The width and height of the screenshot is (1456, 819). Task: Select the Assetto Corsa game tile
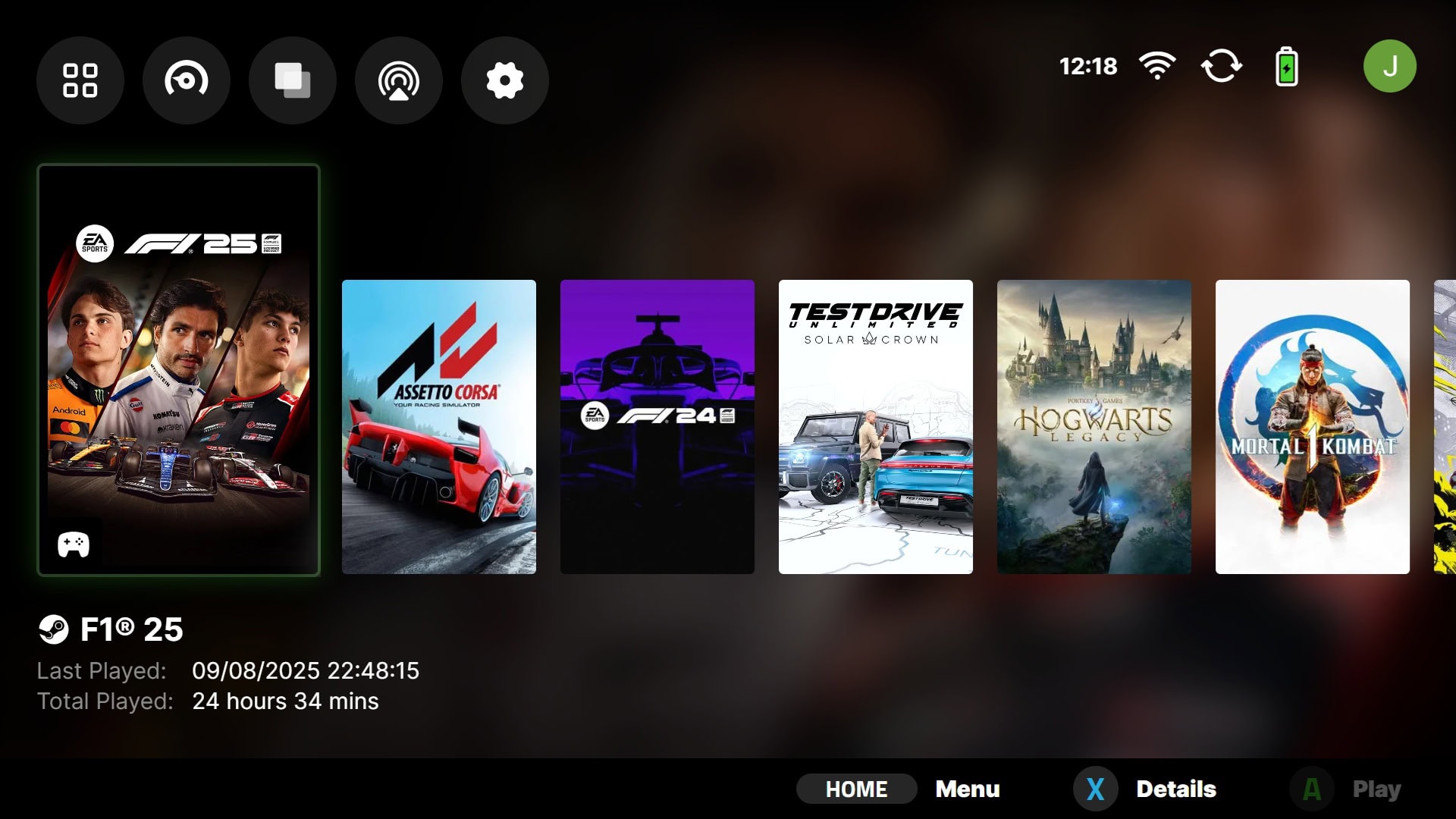tap(439, 427)
